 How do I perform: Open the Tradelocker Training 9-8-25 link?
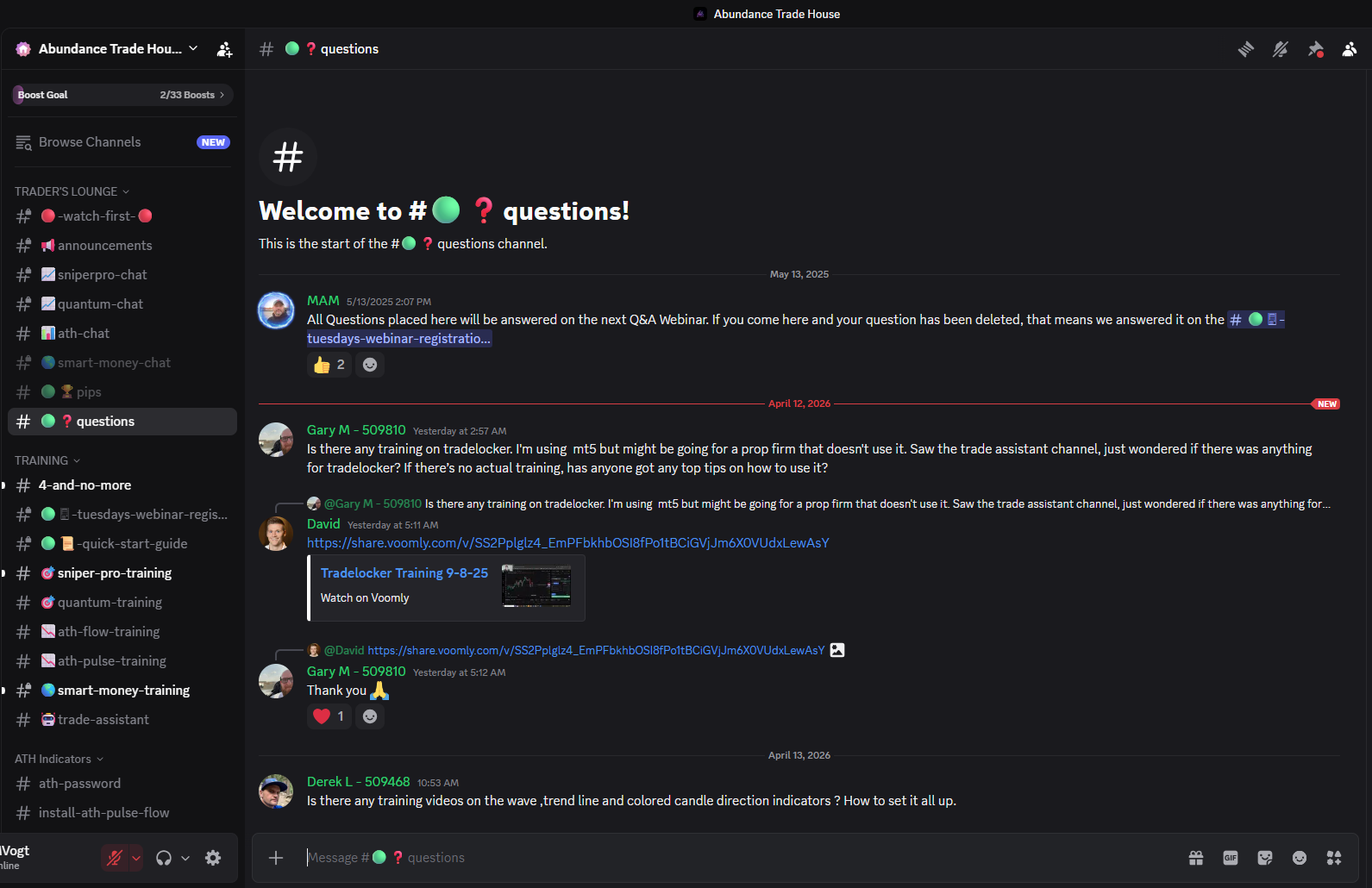pyautogui.click(x=404, y=572)
